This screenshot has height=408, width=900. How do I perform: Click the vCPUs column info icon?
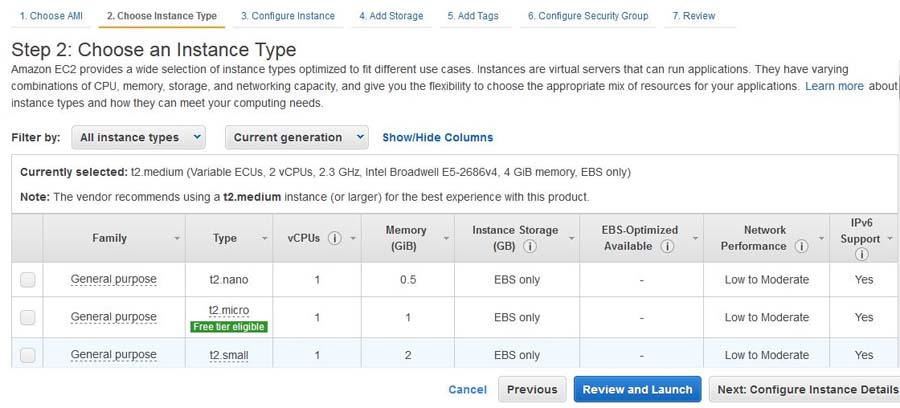[x=335, y=239]
